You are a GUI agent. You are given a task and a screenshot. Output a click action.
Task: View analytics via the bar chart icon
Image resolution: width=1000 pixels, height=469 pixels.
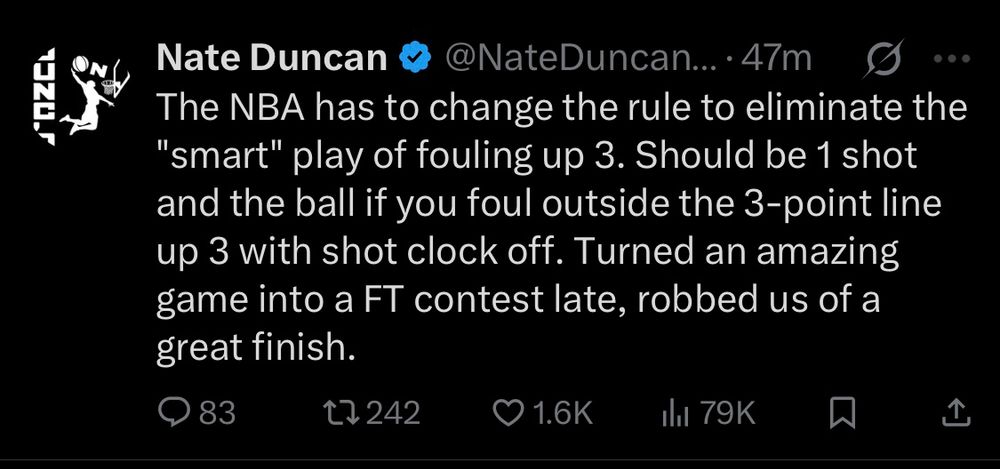coord(677,411)
